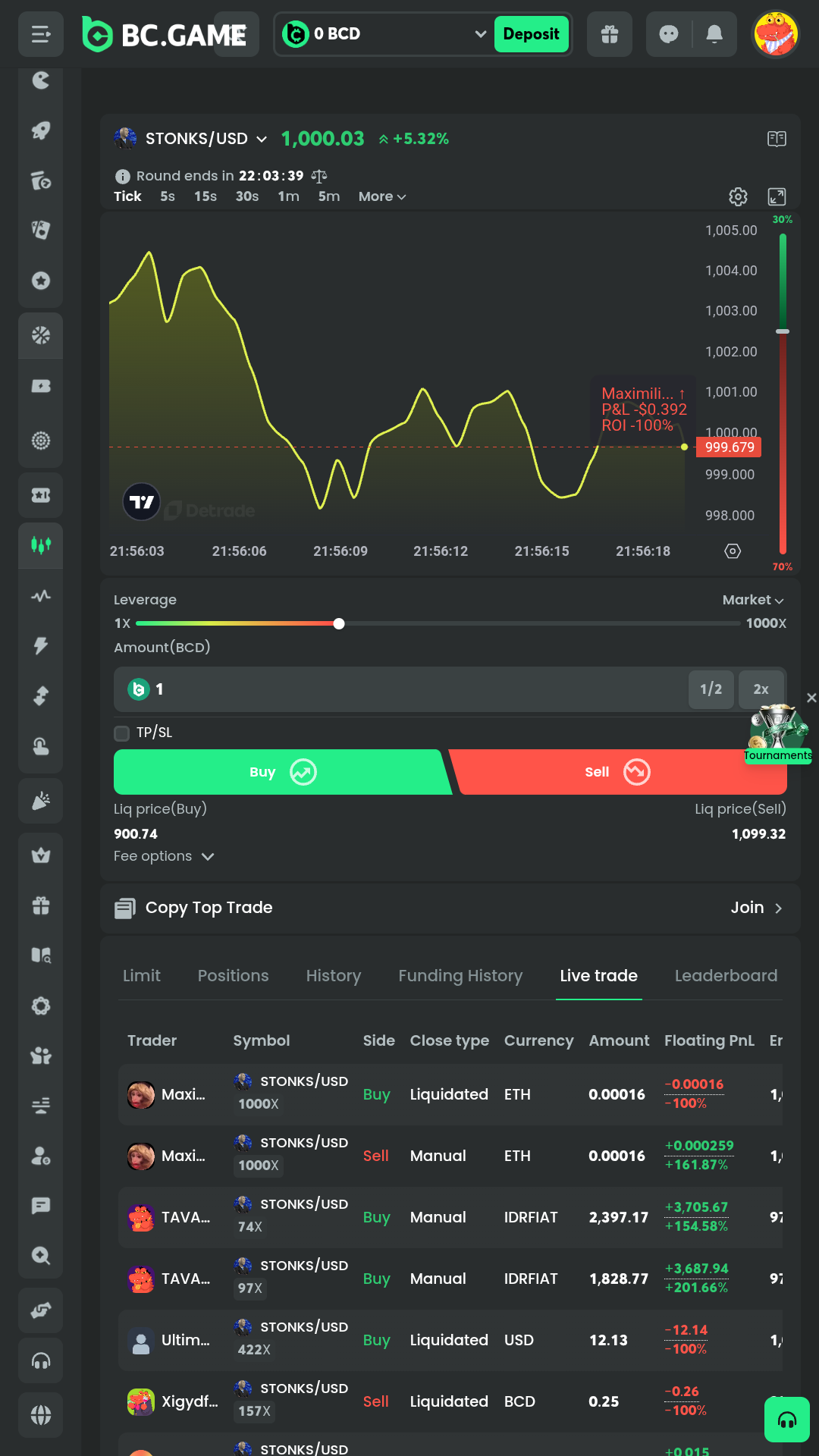The height and width of the screenshot is (1456, 819).
Task: Open the crown VIP sidebar icon
Action: [41, 855]
